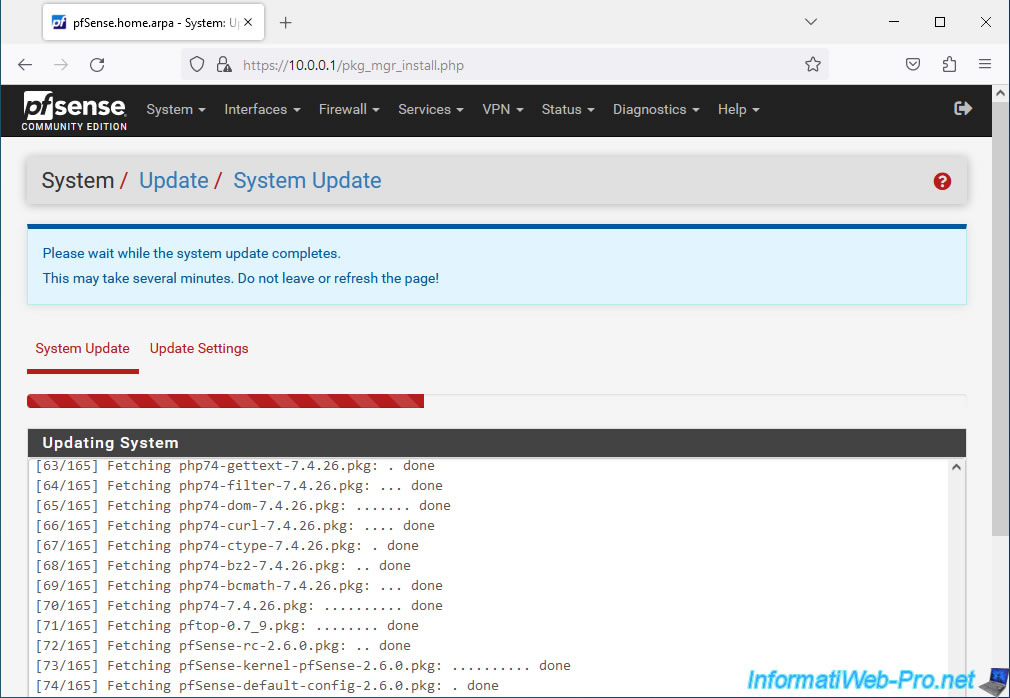Click the log line for php74-curl-7.4.26.pkg
1010x698 pixels.
click(x=235, y=525)
